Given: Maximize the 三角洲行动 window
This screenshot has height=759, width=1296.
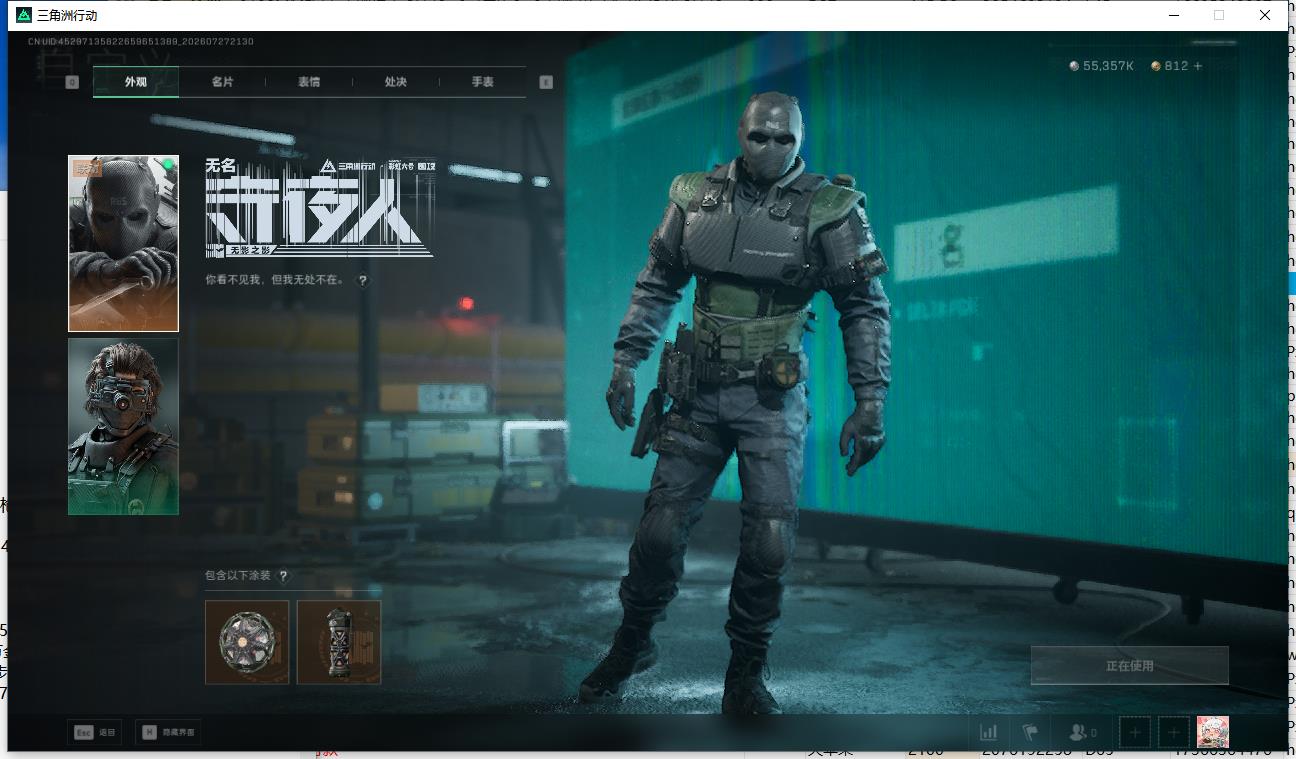Looking at the screenshot, I should pyautogui.click(x=1218, y=15).
